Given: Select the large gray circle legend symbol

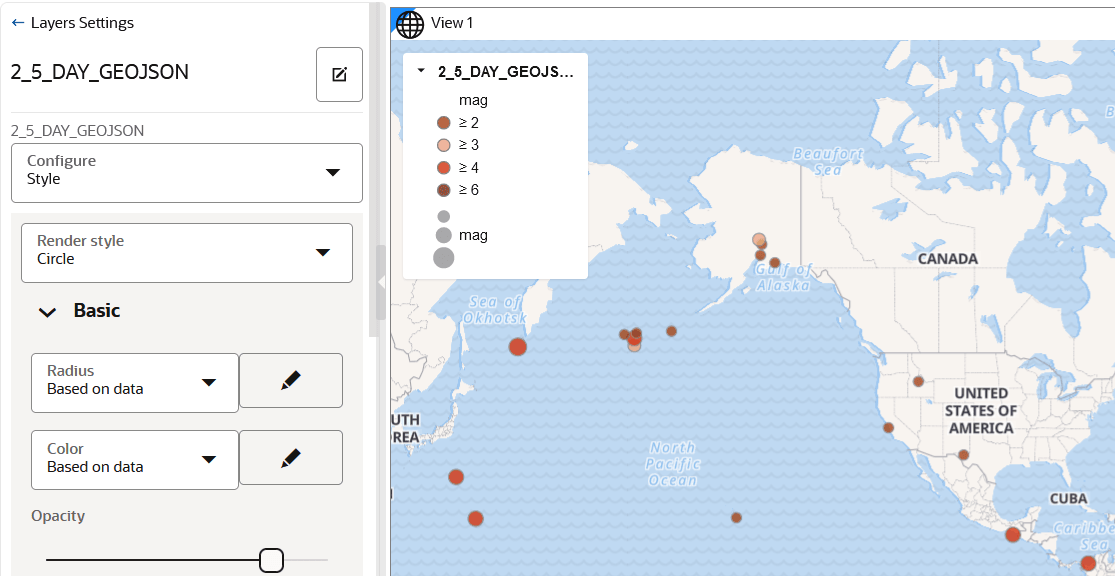Looking at the screenshot, I should click(443, 257).
